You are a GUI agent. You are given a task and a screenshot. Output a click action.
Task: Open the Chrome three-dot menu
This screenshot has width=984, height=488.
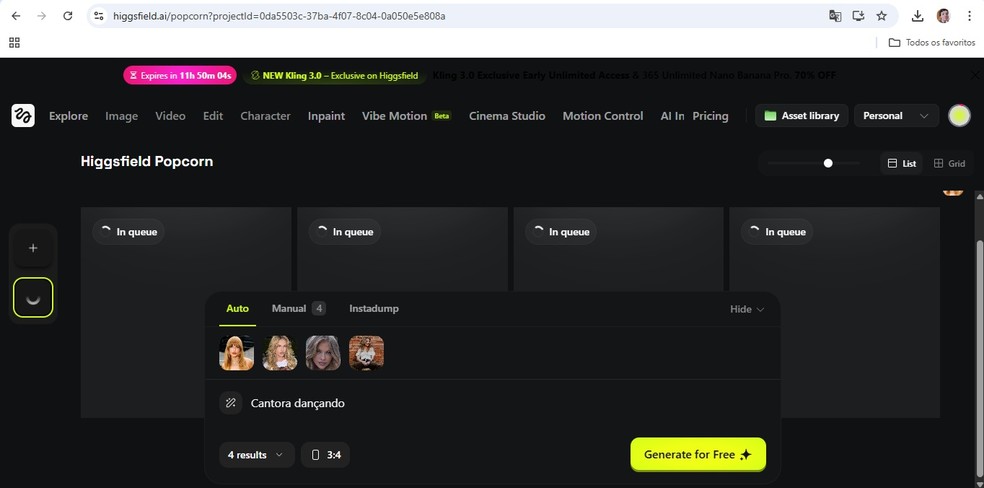click(x=970, y=16)
